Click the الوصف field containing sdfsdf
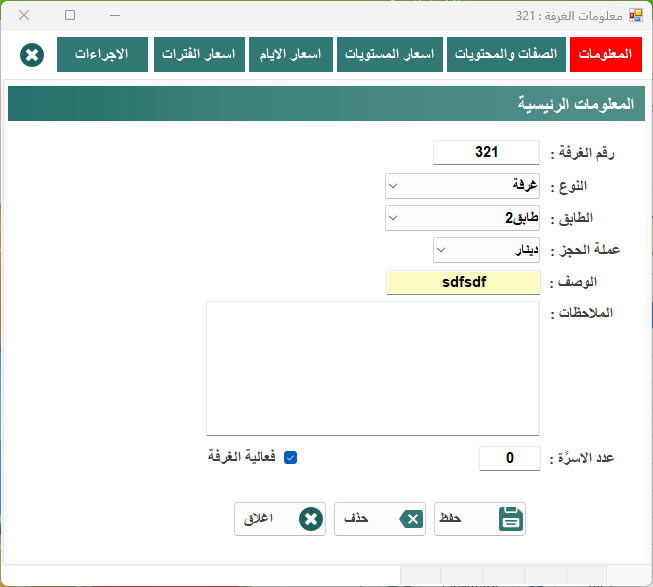The width and height of the screenshot is (653, 587). [463, 282]
